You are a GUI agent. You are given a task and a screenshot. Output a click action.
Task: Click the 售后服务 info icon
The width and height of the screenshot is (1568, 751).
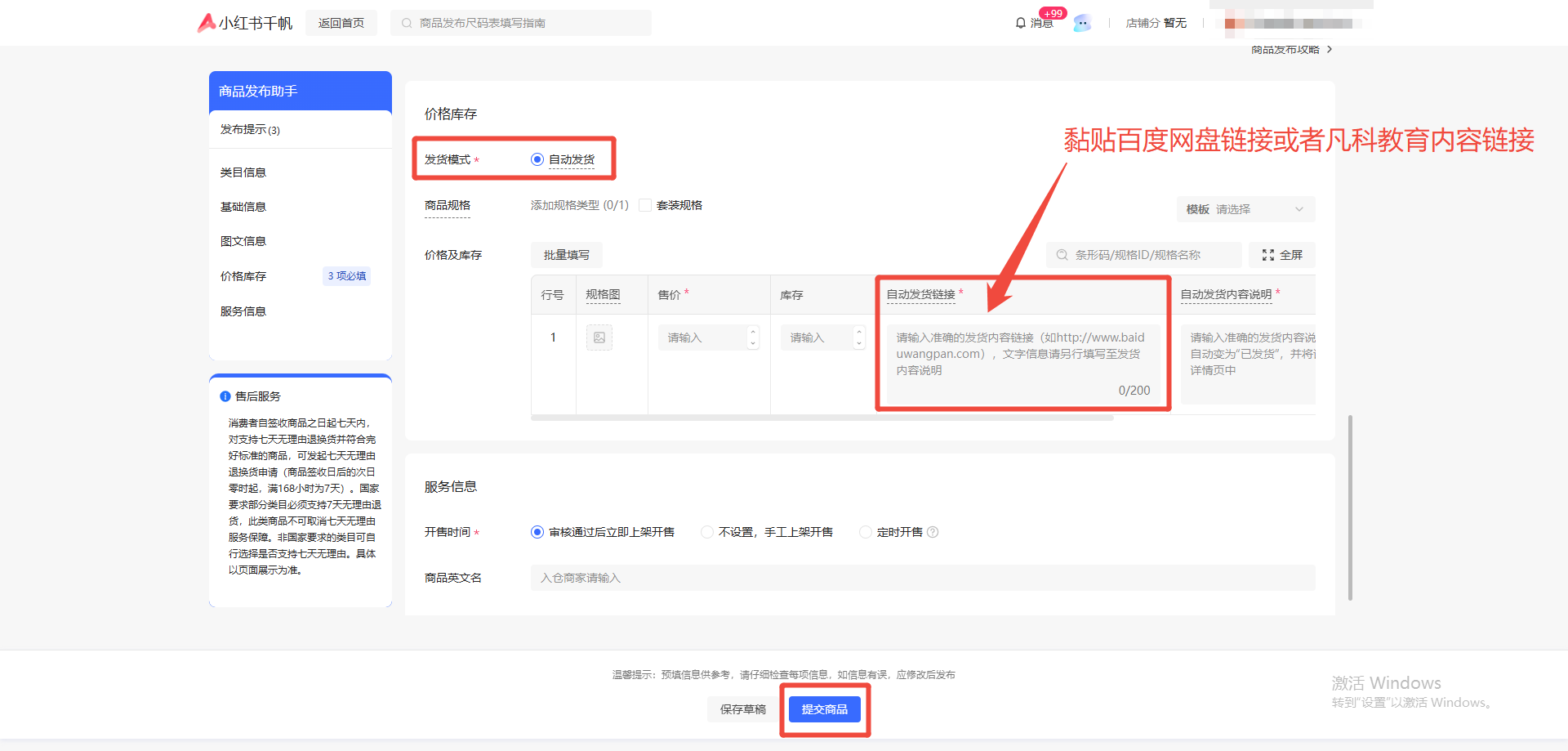pyautogui.click(x=225, y=396)
